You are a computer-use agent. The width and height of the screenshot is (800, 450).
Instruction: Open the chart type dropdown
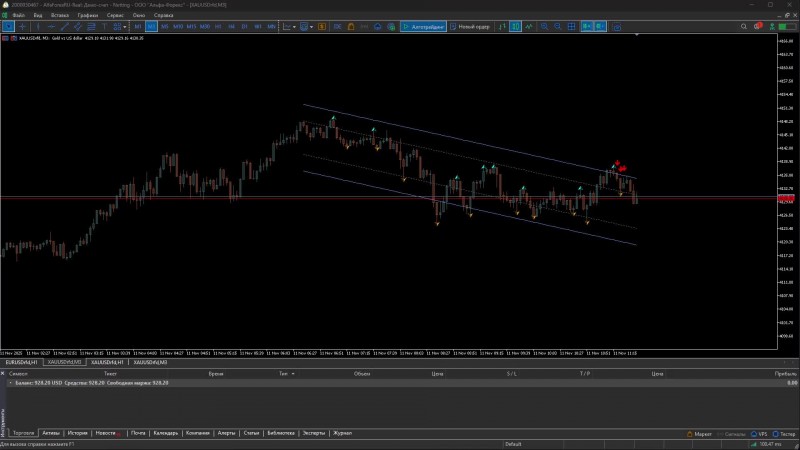pos(289,27)
